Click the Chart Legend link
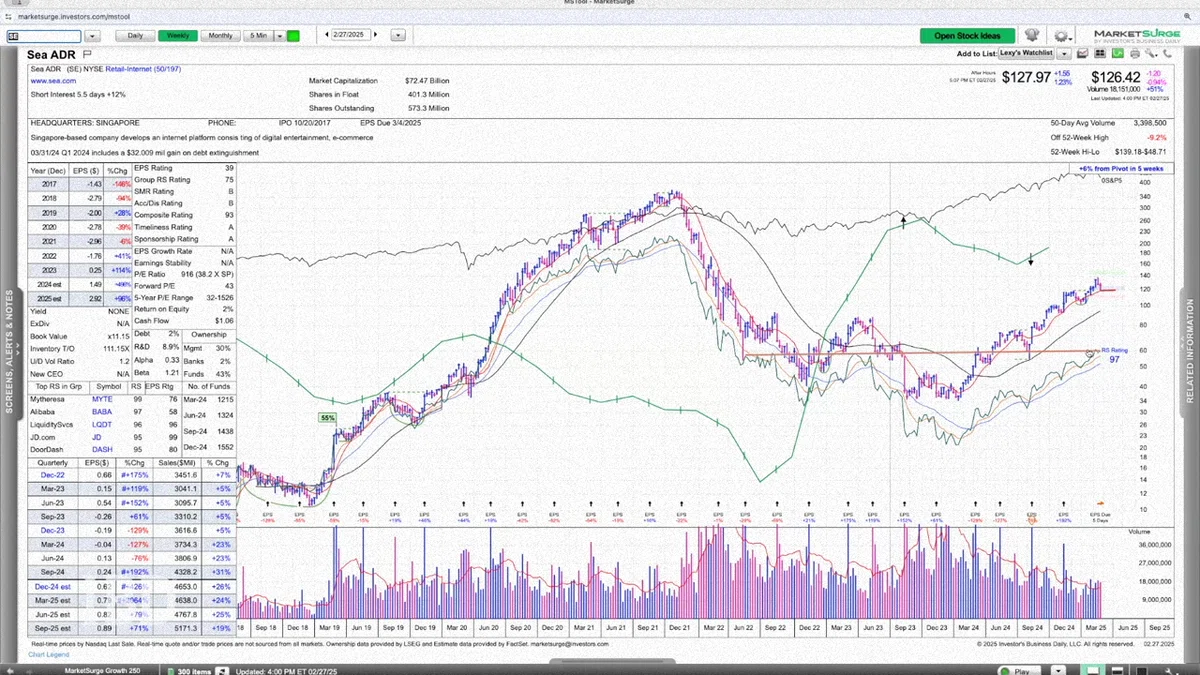 (50, 654)
